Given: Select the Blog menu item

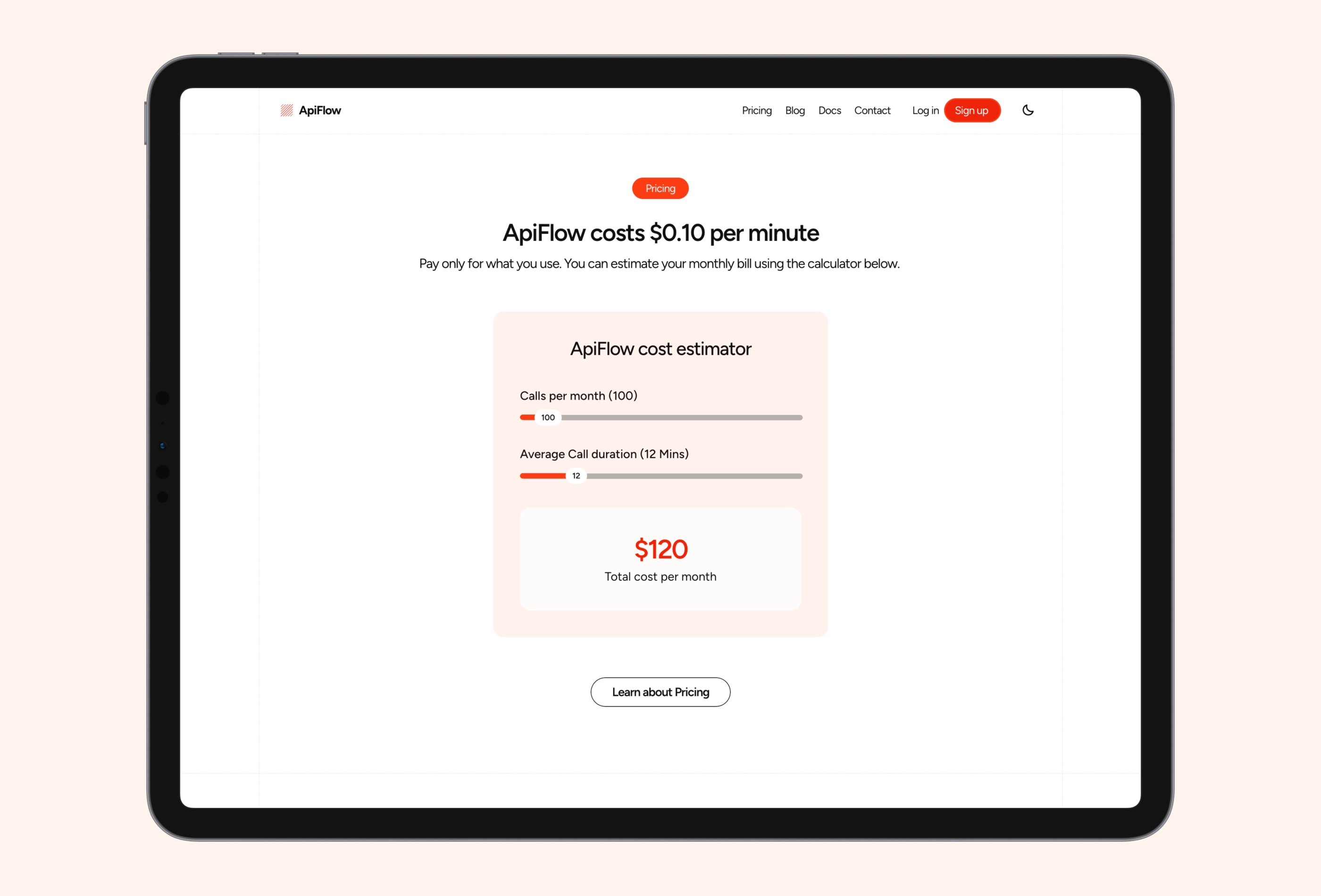Looking at the screenshot, I should [x=795, y=110].
